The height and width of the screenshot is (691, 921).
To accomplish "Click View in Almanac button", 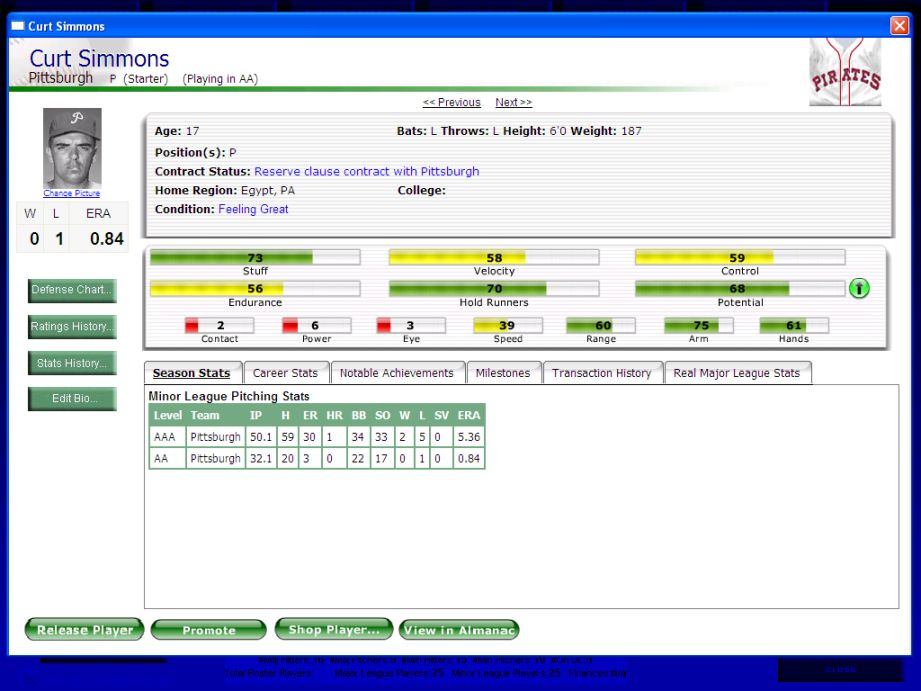I will 459,630.
